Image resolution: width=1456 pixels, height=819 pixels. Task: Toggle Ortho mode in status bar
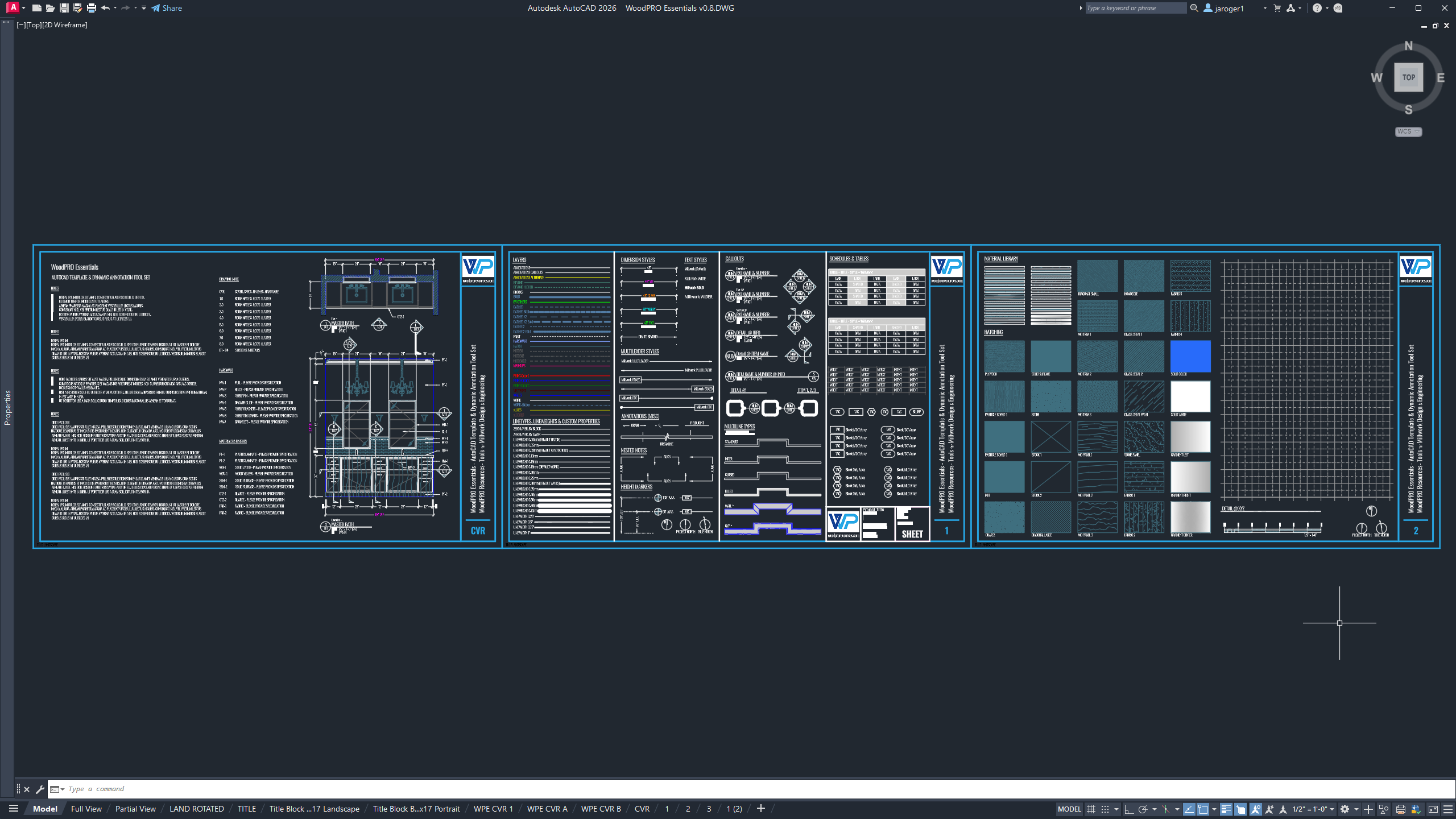pos(1129,809)
